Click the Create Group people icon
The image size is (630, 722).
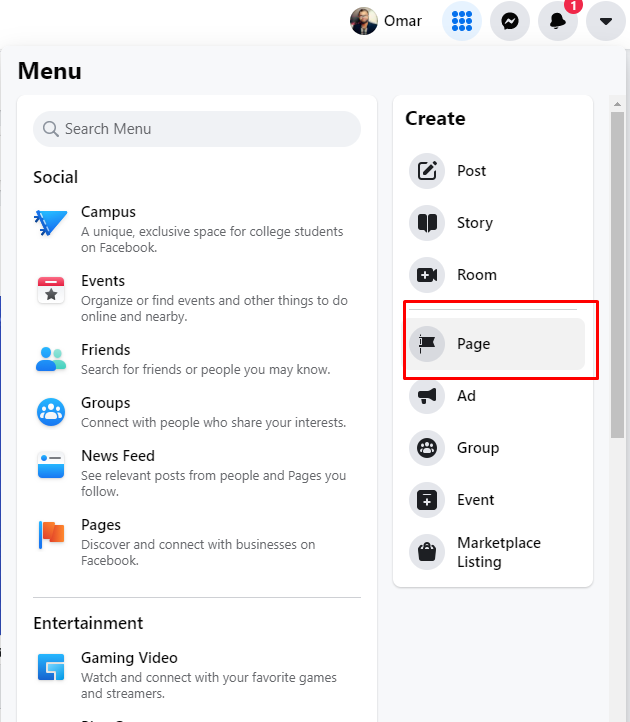click(x=427, y=448)
